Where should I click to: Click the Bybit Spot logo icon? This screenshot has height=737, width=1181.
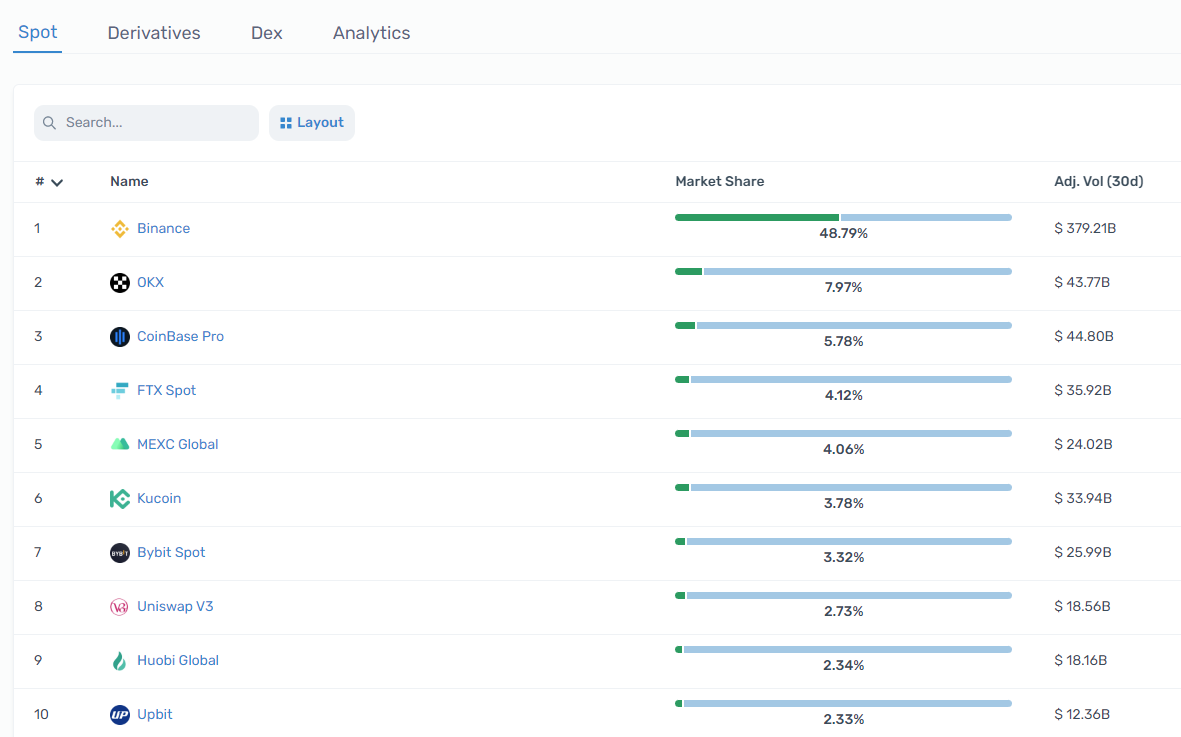click(120, 553)
